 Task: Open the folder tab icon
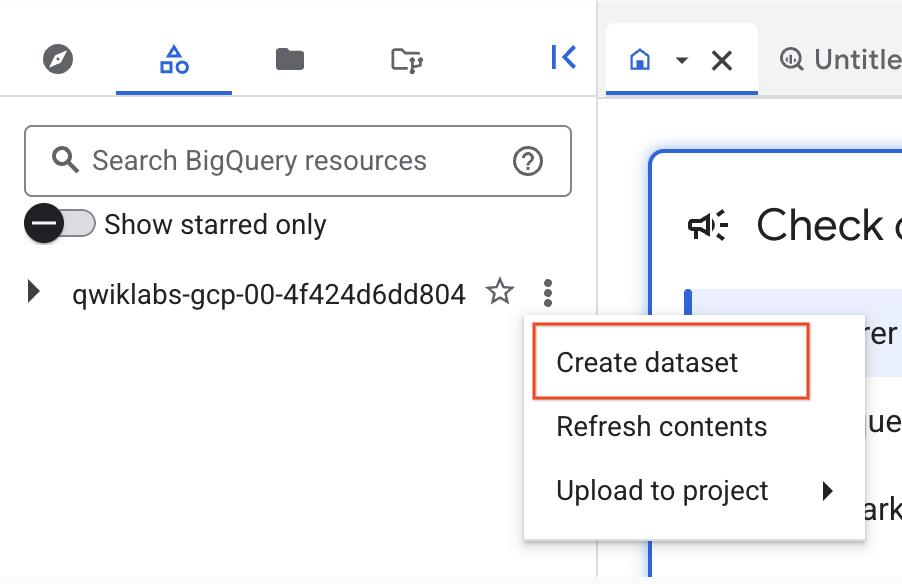point(290,59)
